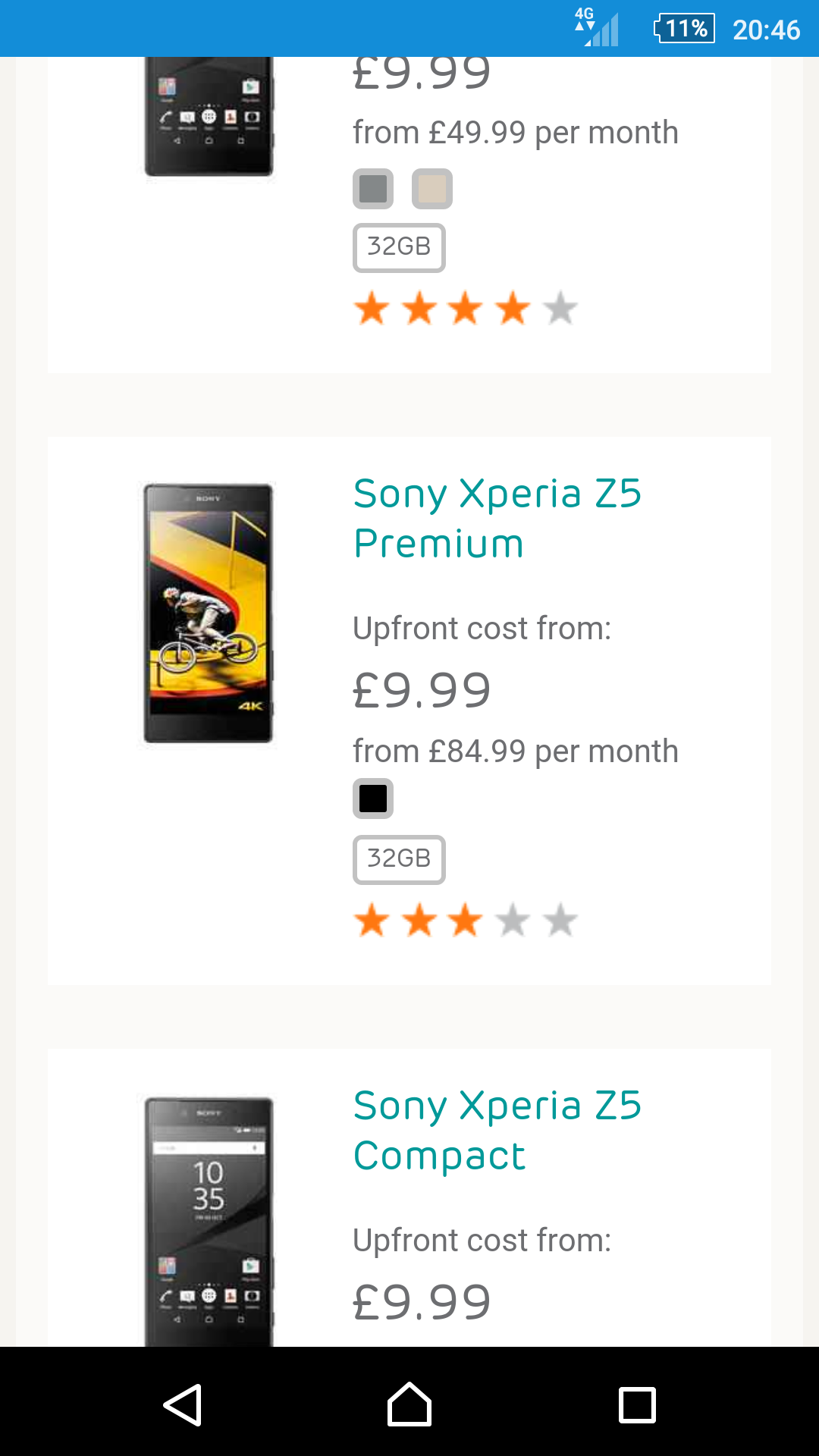Tap the £84.99 per month price text

(516, 752)
